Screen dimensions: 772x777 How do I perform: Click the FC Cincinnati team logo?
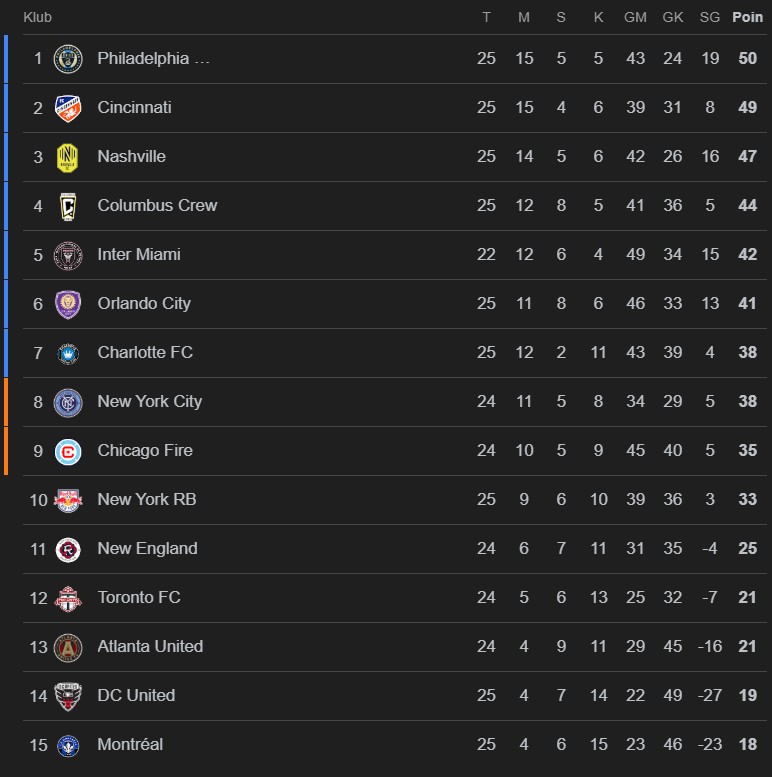(68, 108)
